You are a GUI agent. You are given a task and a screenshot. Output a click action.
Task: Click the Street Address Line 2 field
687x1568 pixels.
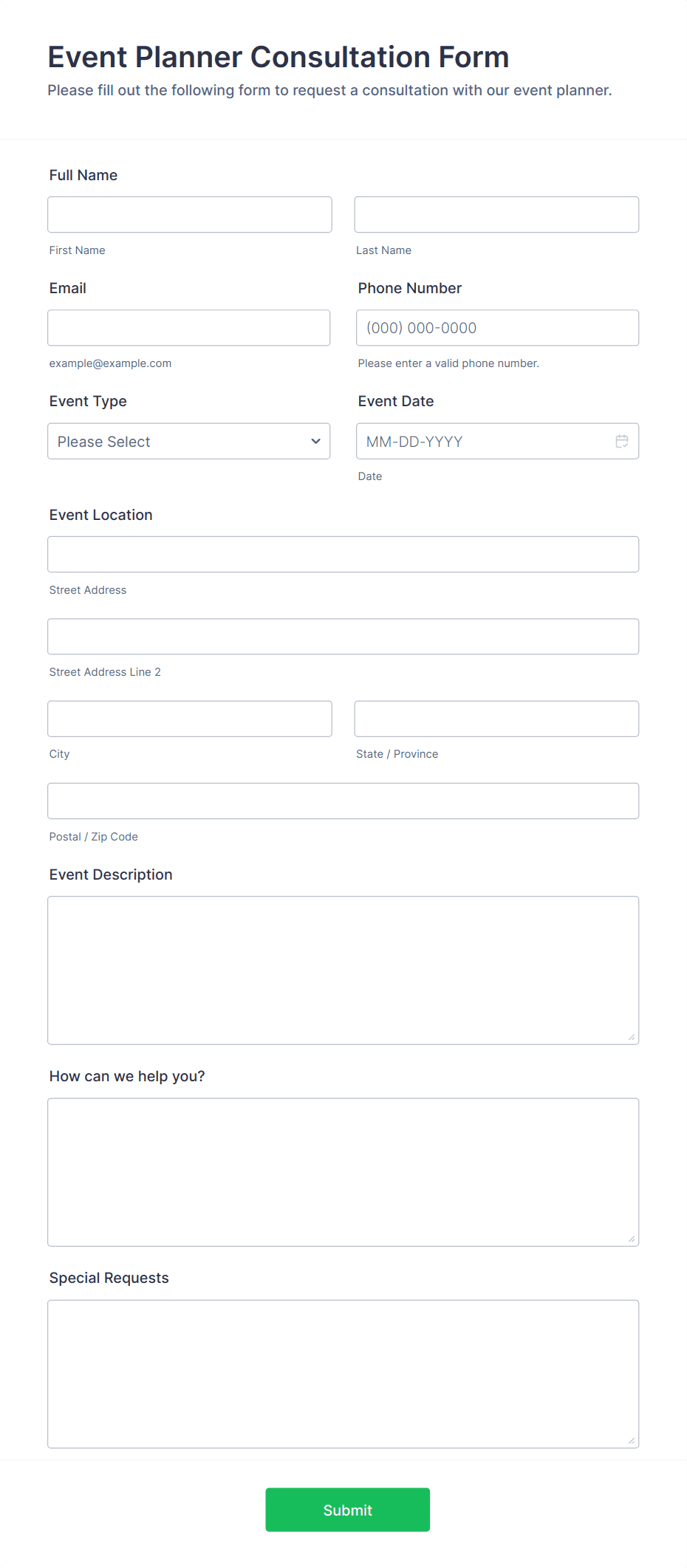[x=343, y=636]
